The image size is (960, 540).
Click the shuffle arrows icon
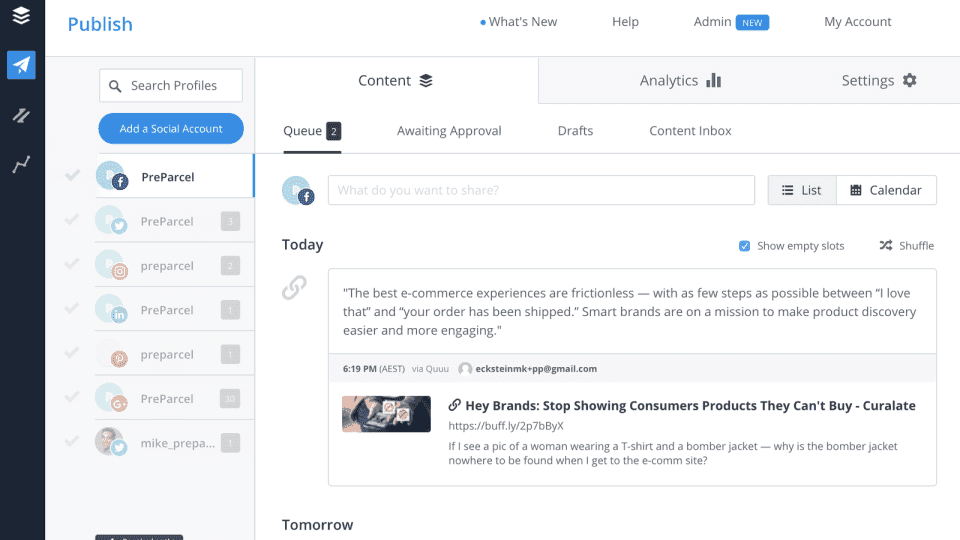886,246
